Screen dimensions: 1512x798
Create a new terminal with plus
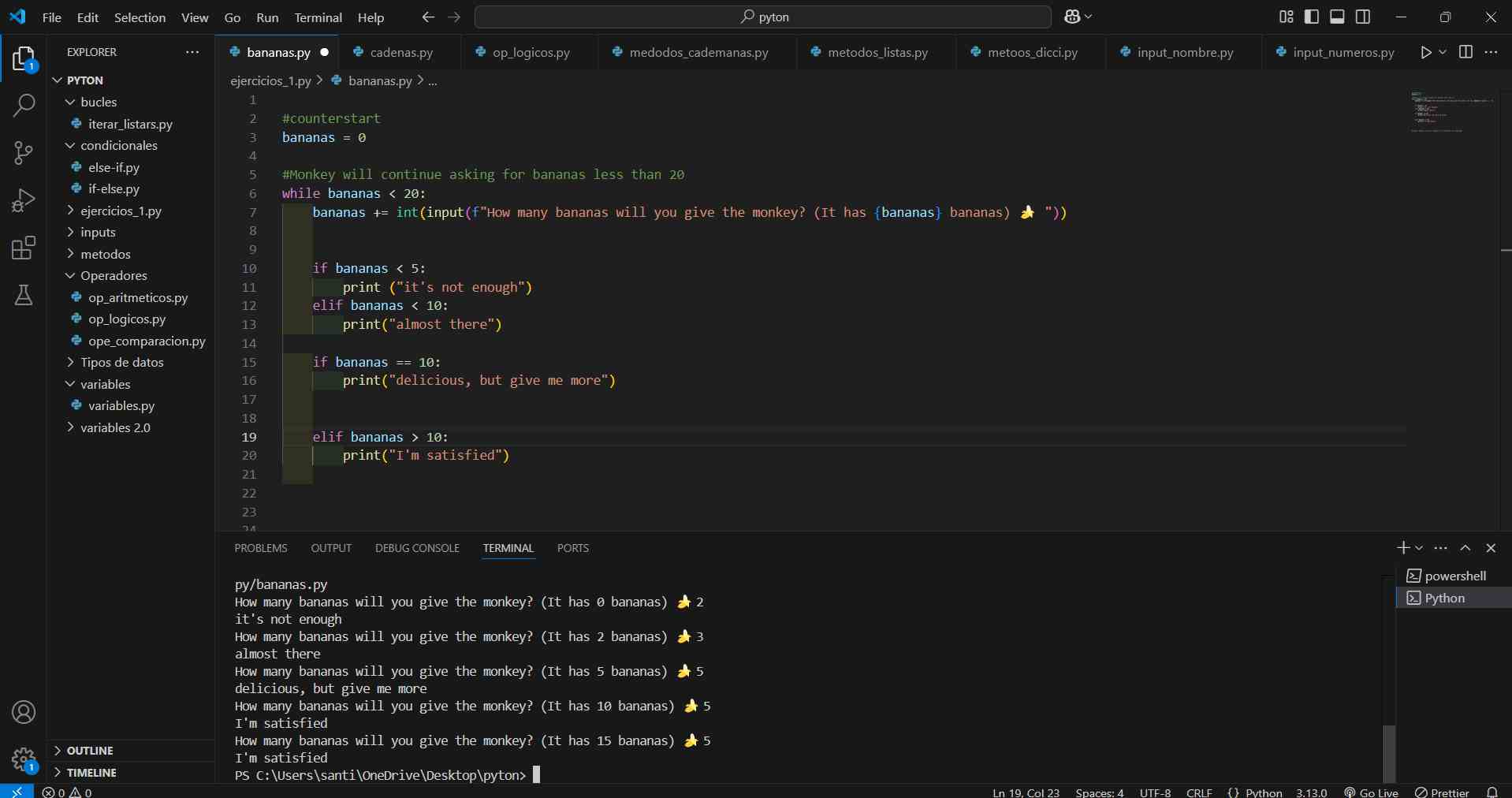pyautogui.click(x=1402, y=548)
